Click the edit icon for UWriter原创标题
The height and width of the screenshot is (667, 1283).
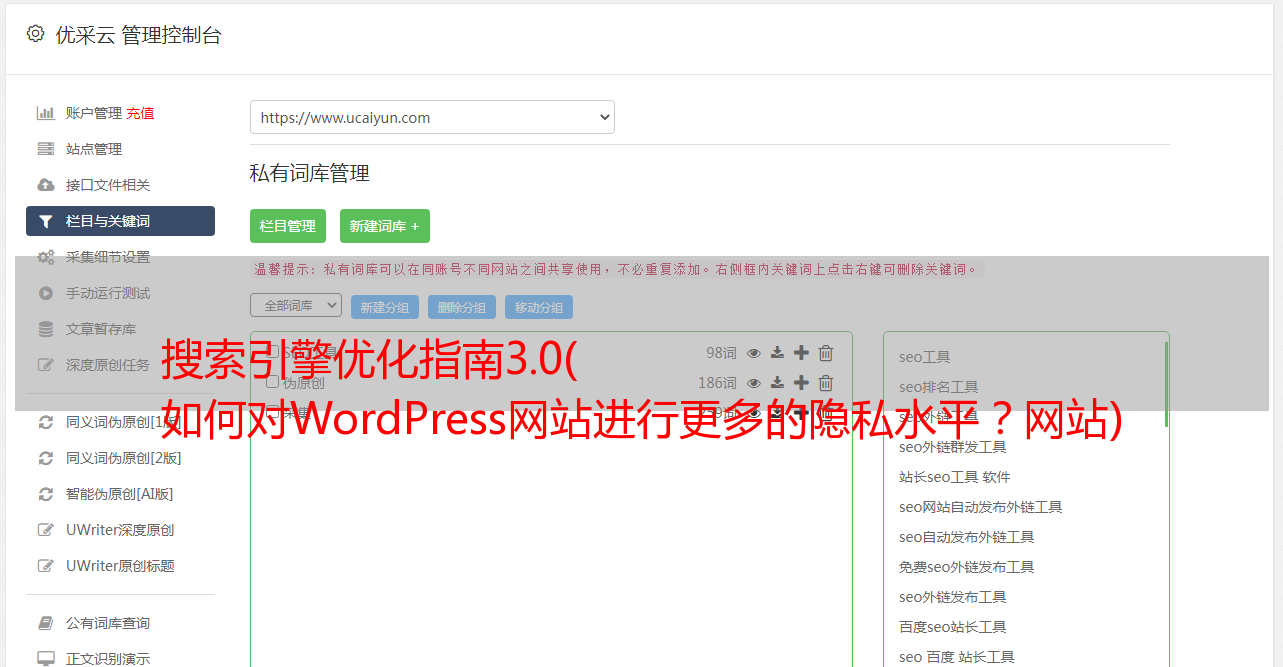coord(46,566)
